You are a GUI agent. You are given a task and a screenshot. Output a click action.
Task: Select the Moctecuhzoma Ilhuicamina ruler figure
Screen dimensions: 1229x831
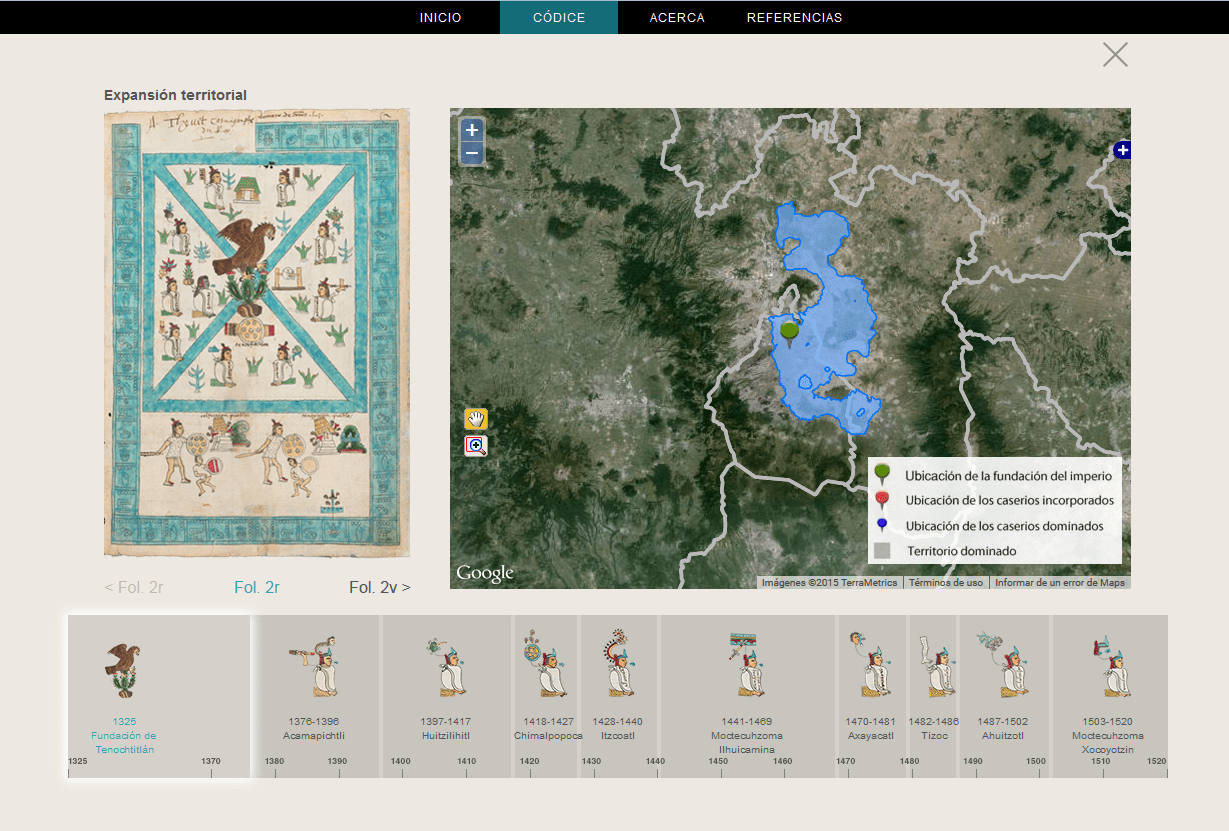click(747, 665)
